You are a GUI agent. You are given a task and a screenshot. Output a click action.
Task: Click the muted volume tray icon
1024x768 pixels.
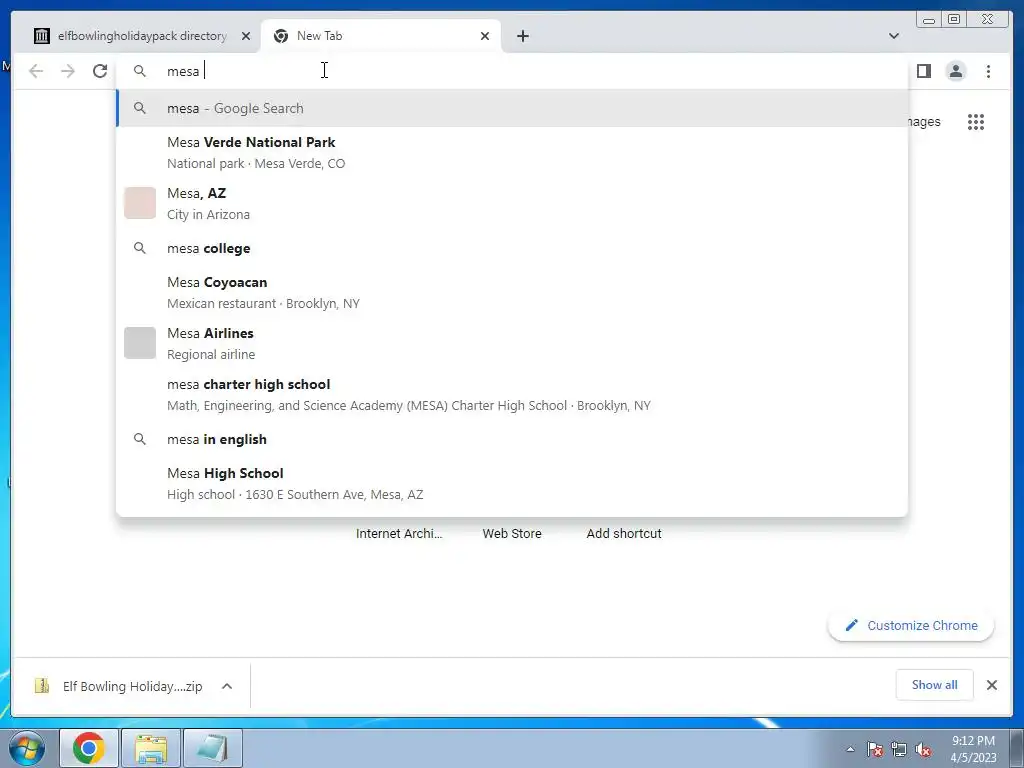[x=923, y=749]
